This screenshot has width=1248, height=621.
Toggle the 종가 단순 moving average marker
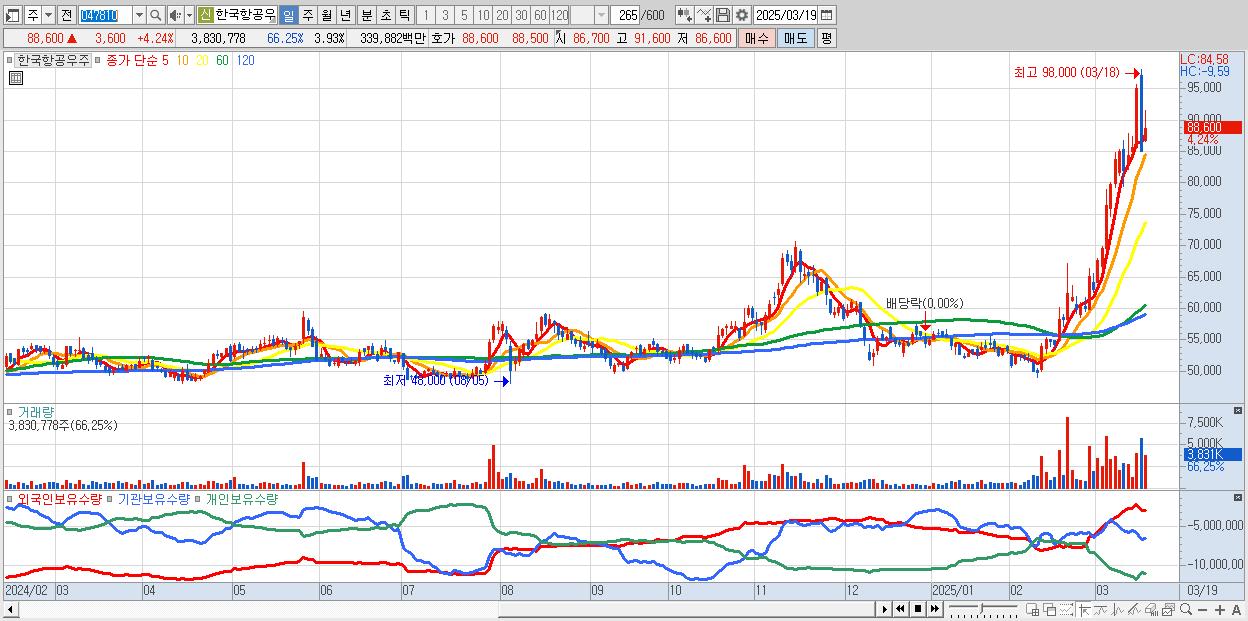97,60
